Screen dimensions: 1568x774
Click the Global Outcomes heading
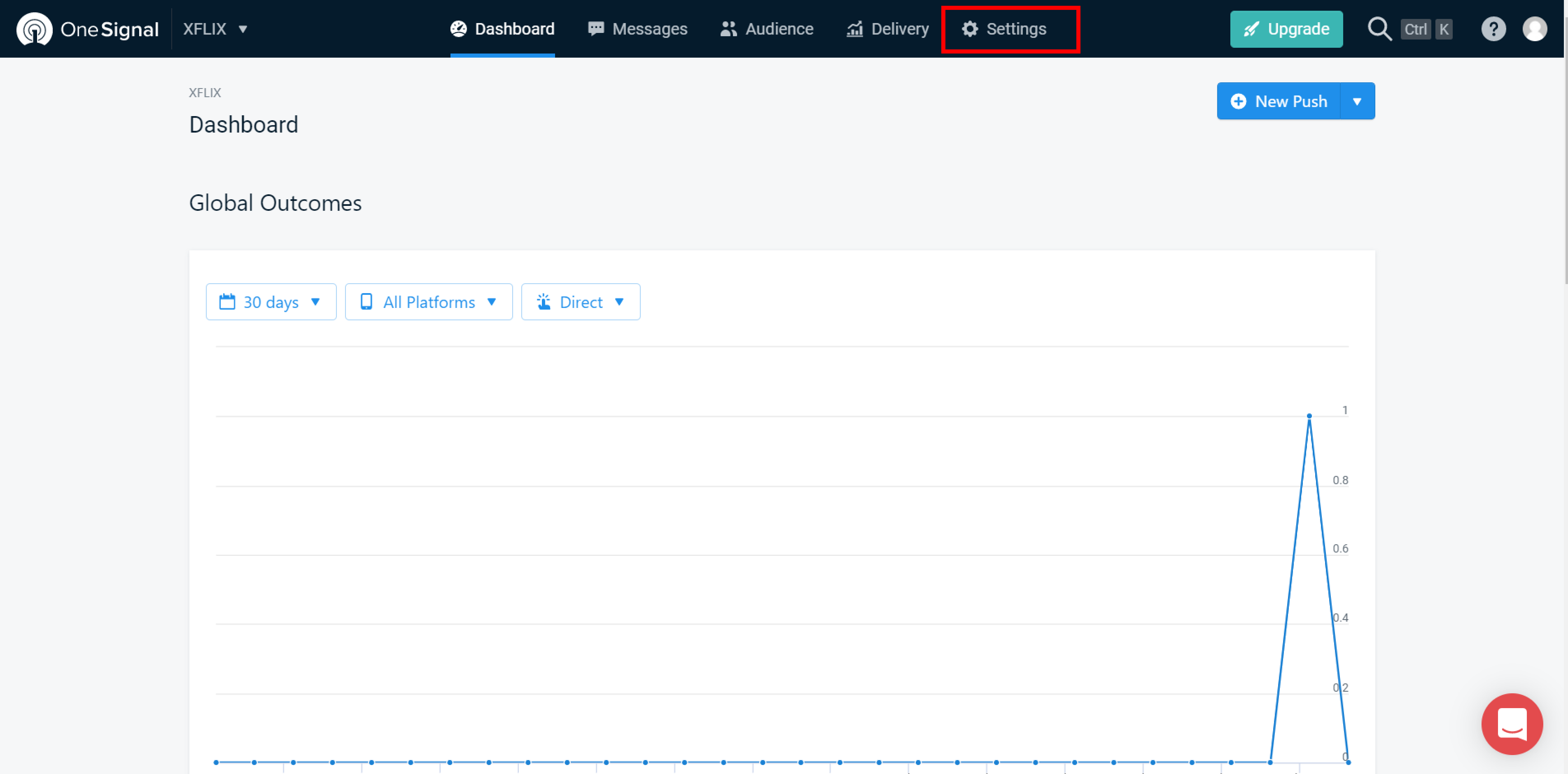coord(275,203)
